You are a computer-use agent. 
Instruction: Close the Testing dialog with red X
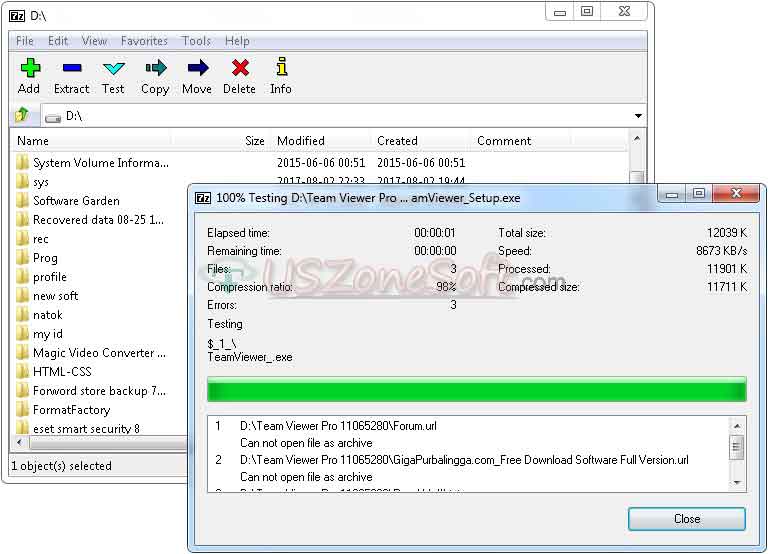[x=736, y=194]
